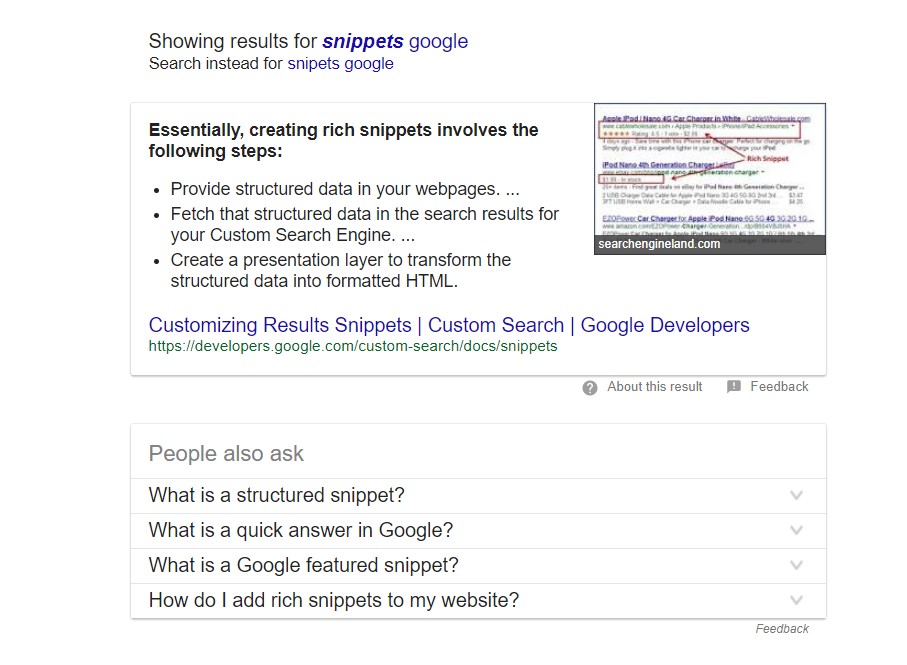Select the How do I add rich snippets text
Viewport: 907px width, 665px height.
click(x=332, y=600)
